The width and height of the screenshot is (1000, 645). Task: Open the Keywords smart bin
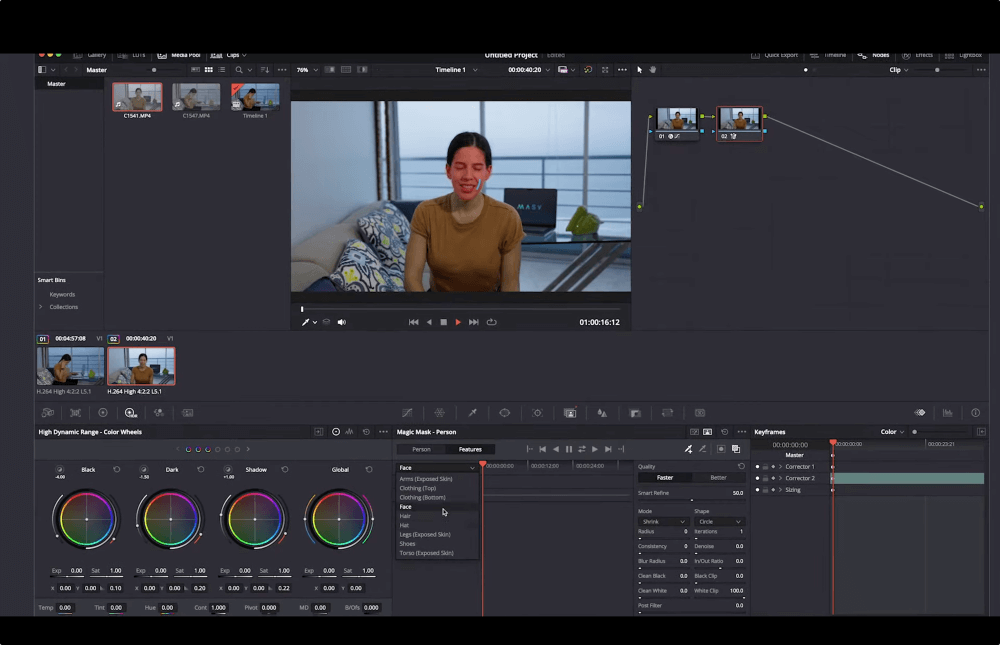pyautogui.click(x=62, y=295)
